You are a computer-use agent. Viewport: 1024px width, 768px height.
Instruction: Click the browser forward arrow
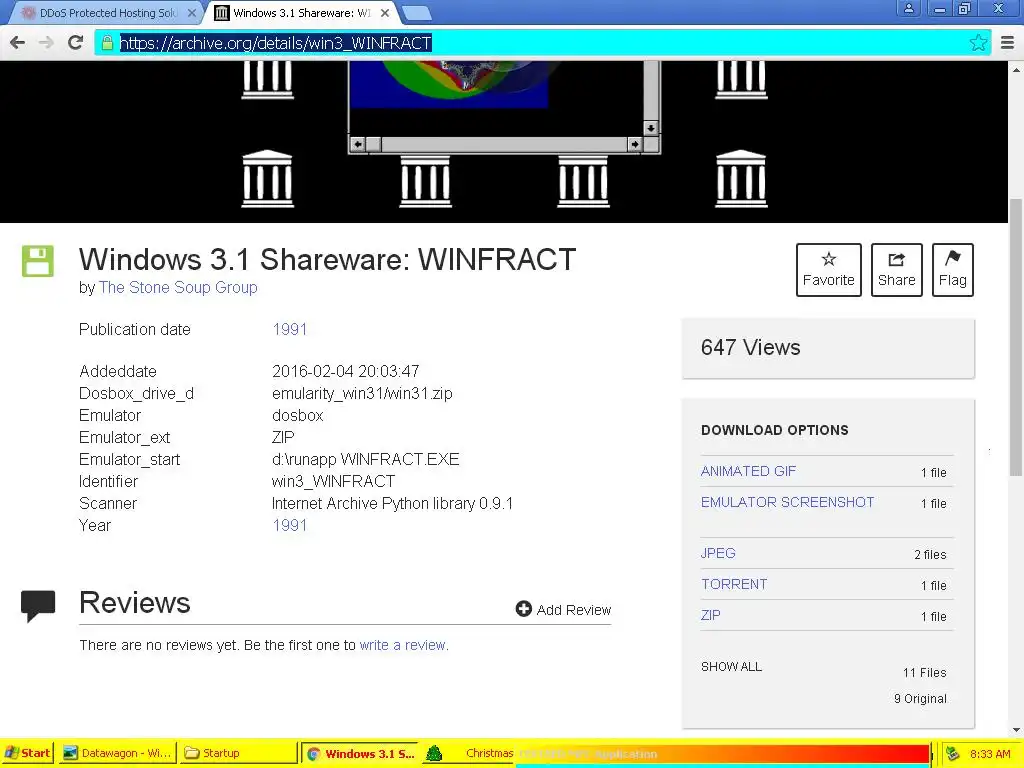(46, 43)
